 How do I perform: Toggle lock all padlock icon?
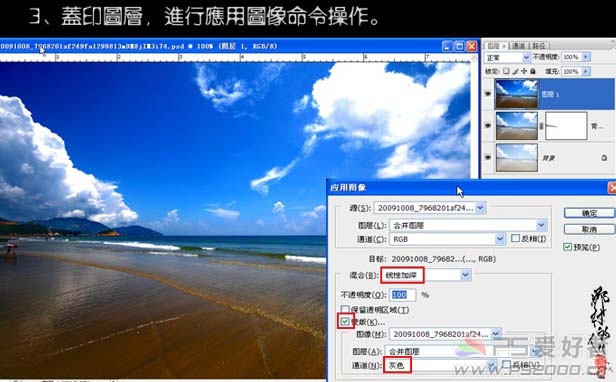pyautogui.click(x=532, y=71)
